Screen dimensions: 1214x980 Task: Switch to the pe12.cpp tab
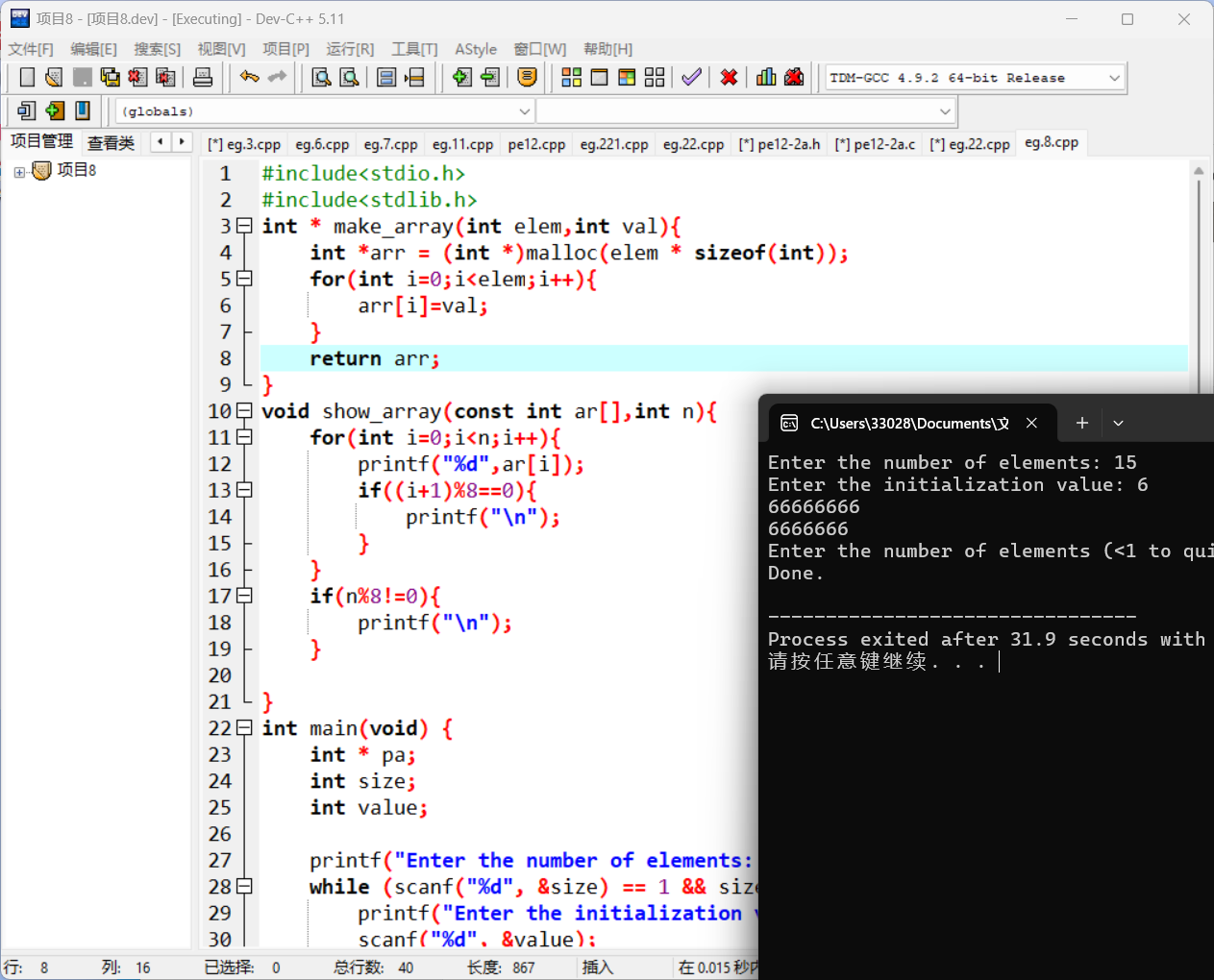click(x=536, y=144)
